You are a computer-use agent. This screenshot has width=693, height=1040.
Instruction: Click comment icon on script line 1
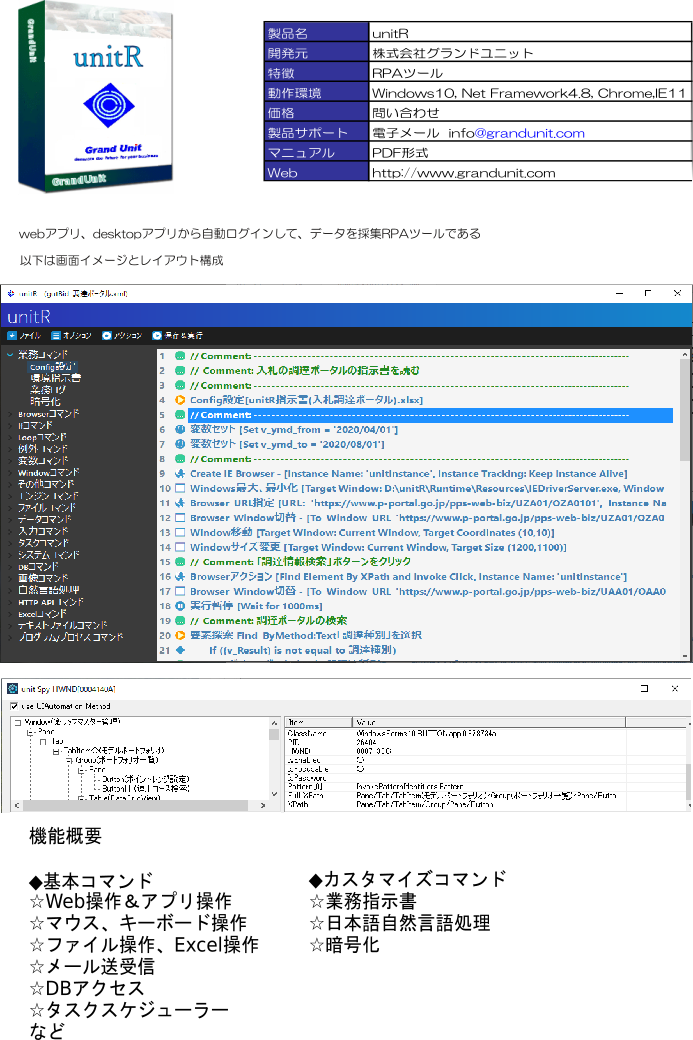pos(180,356)
